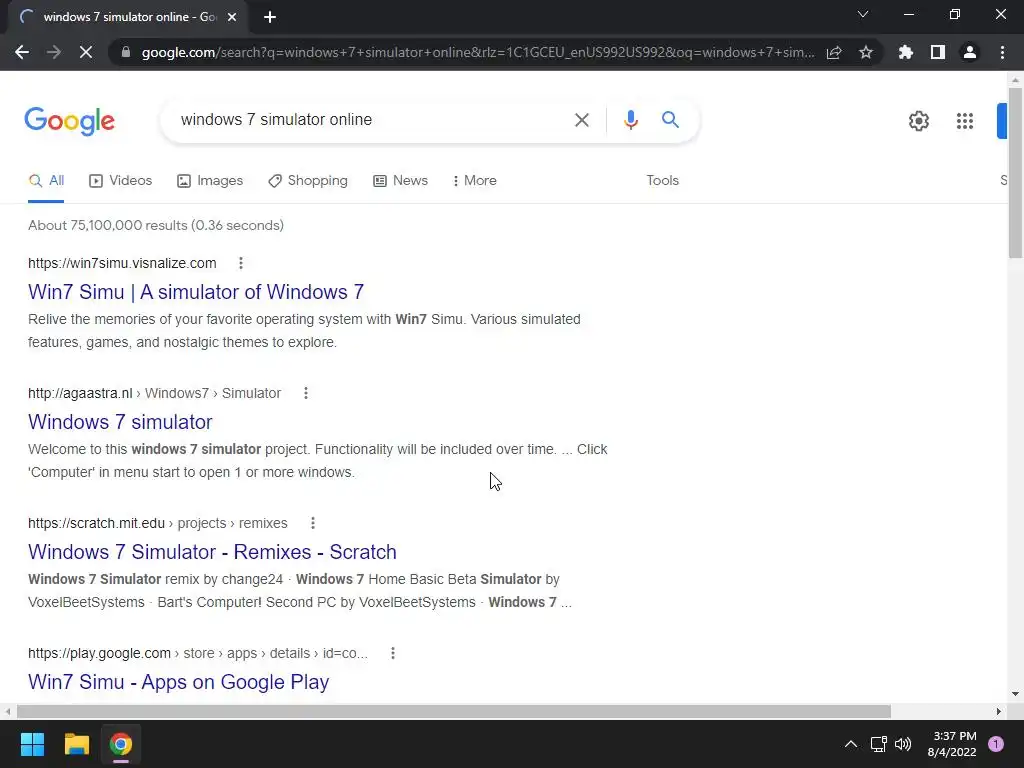Click the site lock icon in address bar
This screenshot has width=1024, height=768.
coord(126,52)
